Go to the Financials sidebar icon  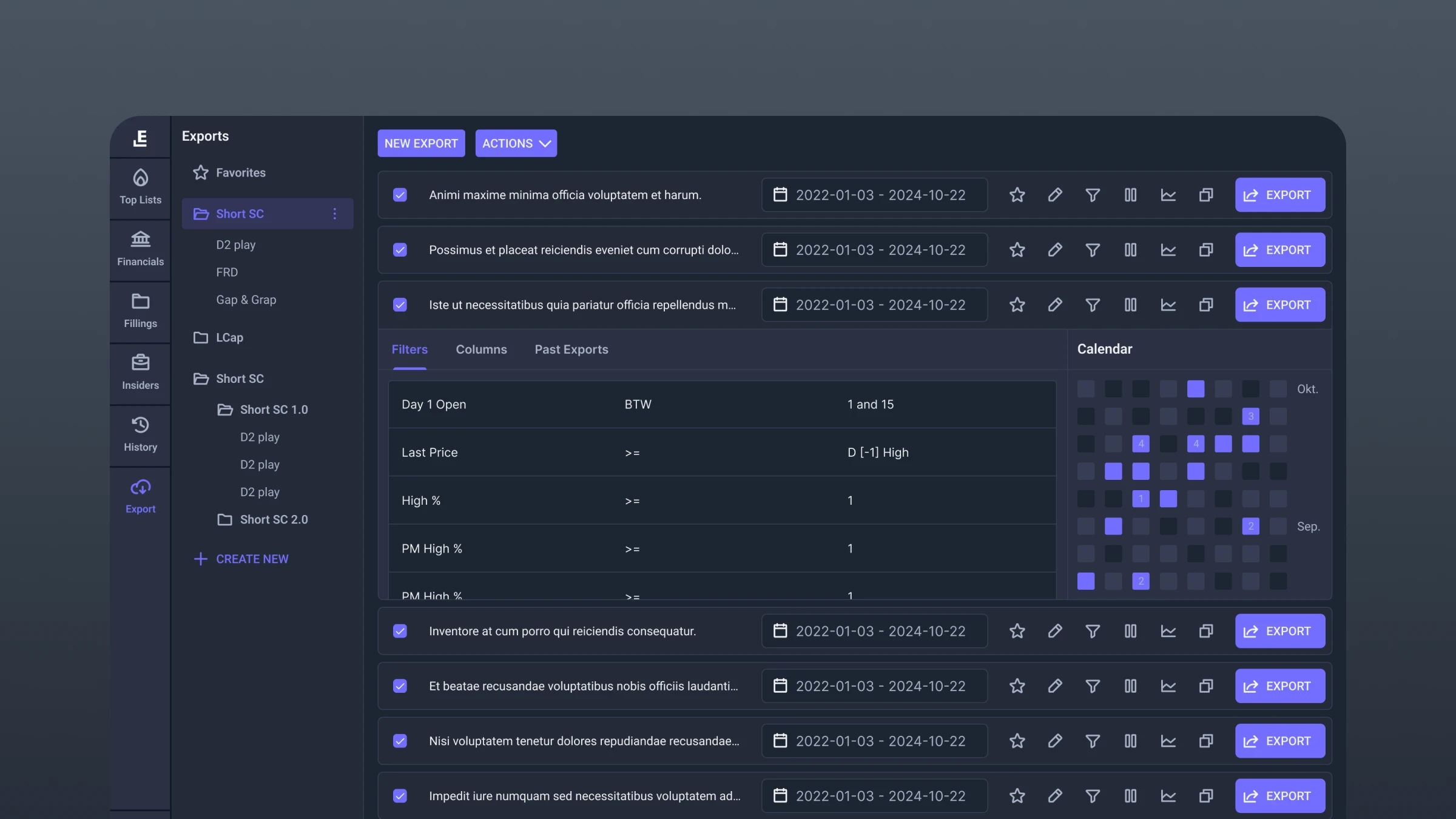point(140,249)
